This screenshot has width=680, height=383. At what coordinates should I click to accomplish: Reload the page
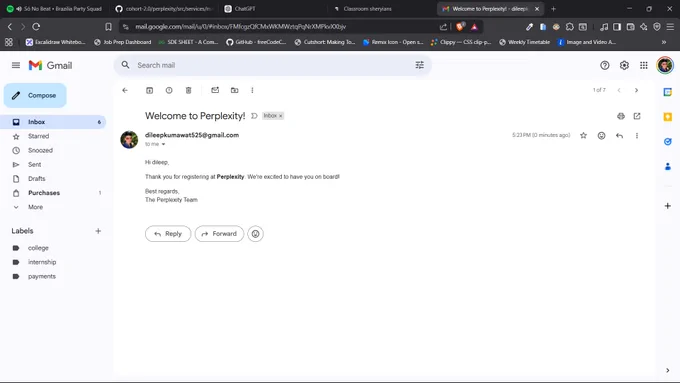click(36, 26)
